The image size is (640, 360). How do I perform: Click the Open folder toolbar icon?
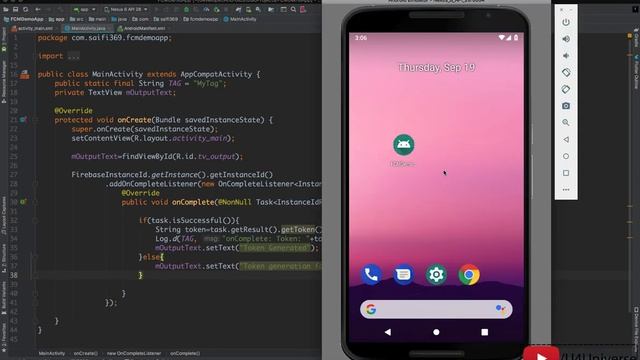click(x=6, y=9)
